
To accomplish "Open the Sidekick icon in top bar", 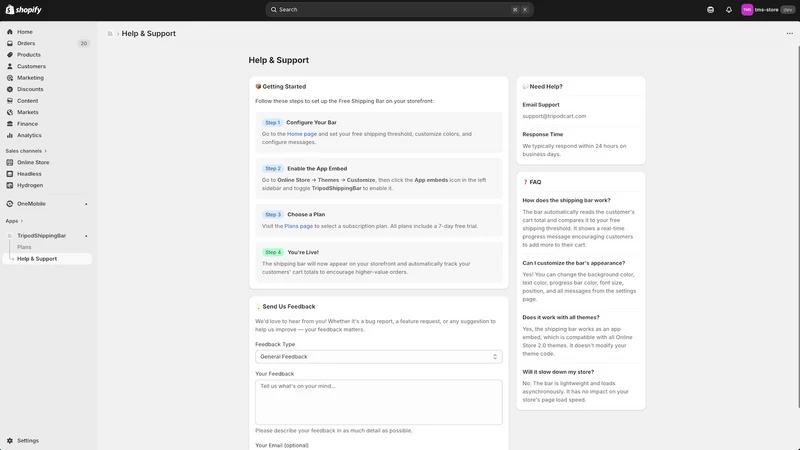I will [x=710, y=10].
